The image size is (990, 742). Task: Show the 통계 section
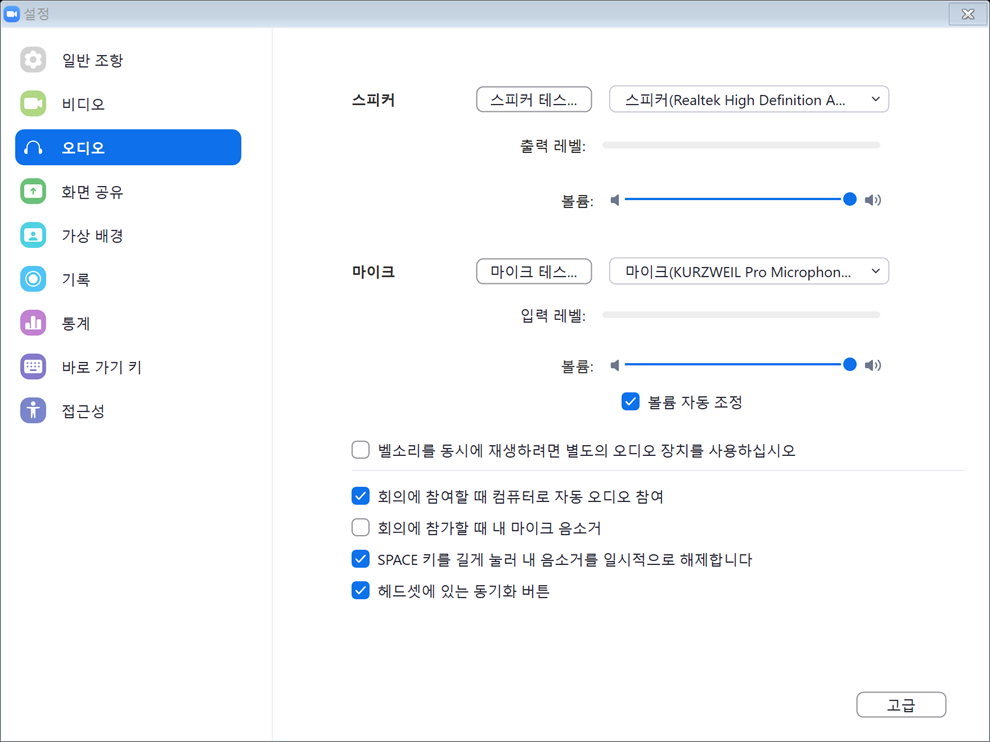[x=128, y=323]
